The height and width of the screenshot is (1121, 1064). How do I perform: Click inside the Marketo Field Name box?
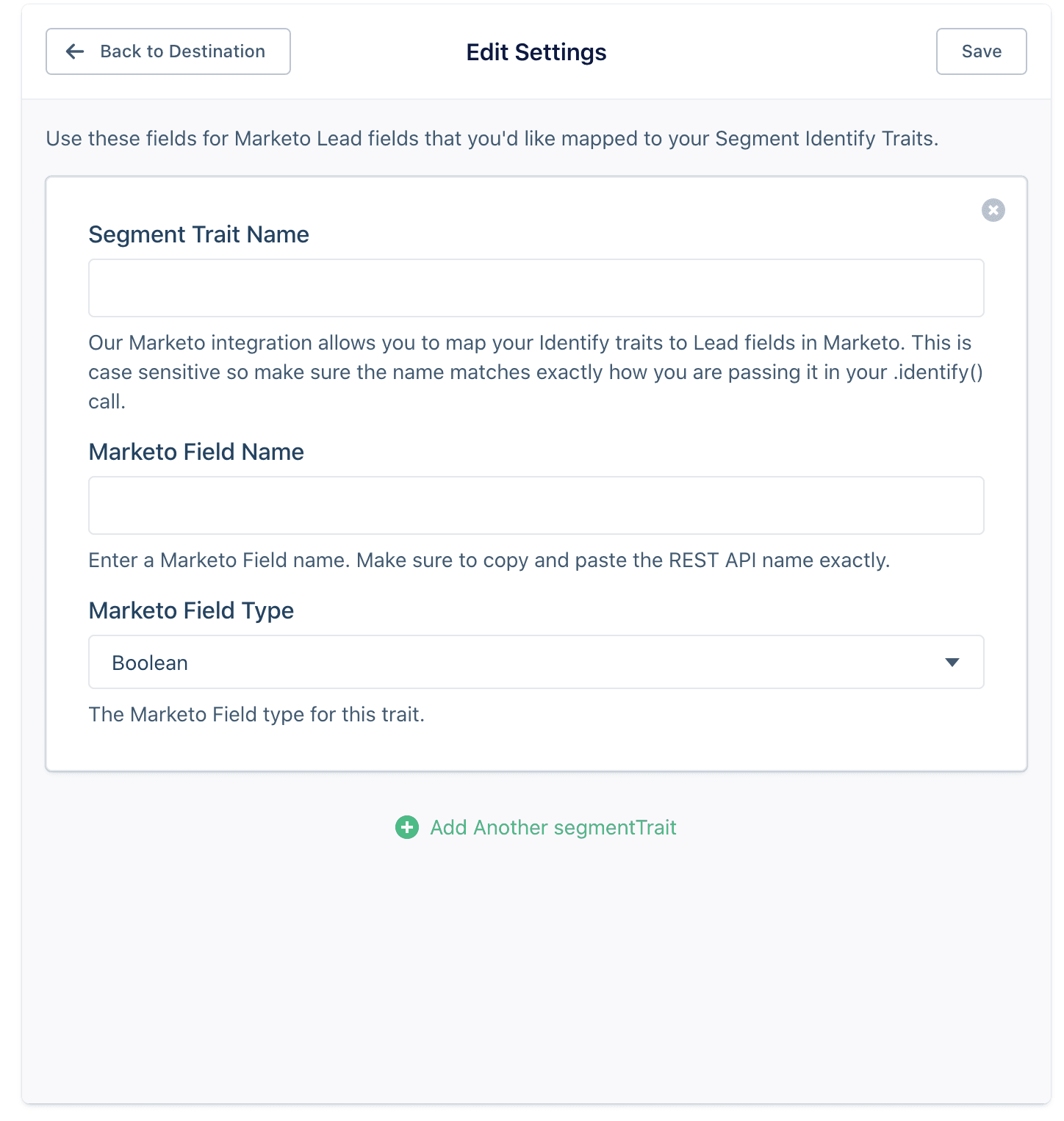pyautogui.click(x=536, y=505)
